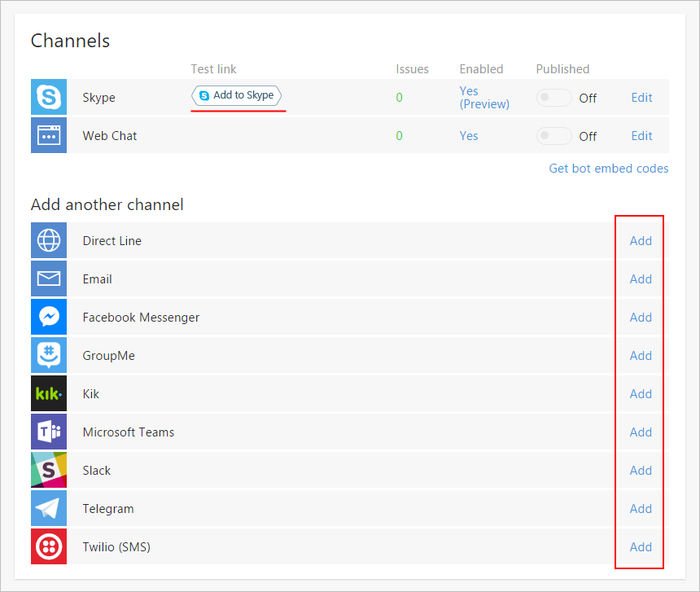
Task: Add the Microsoft Teams channel
Action: click(x=641, y=432)
